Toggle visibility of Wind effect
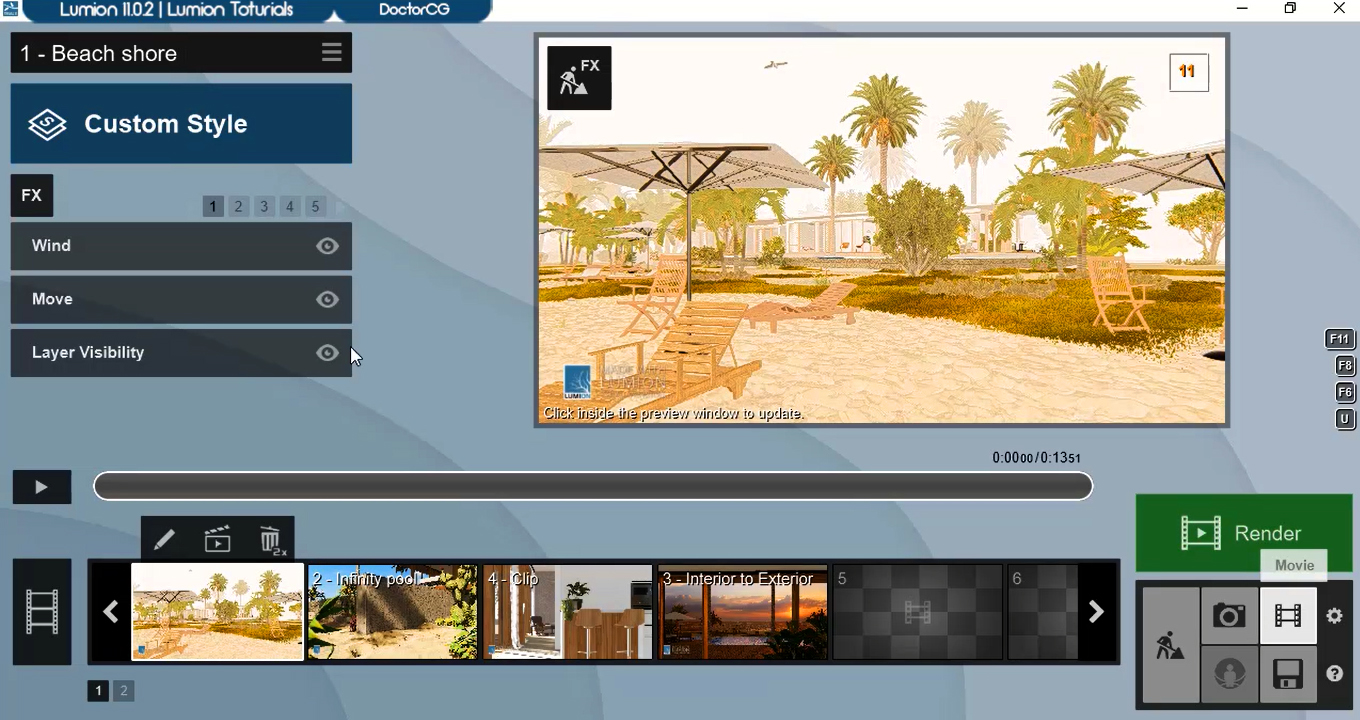The width and height of the screenshot is (1360, 720). point(328,246)
